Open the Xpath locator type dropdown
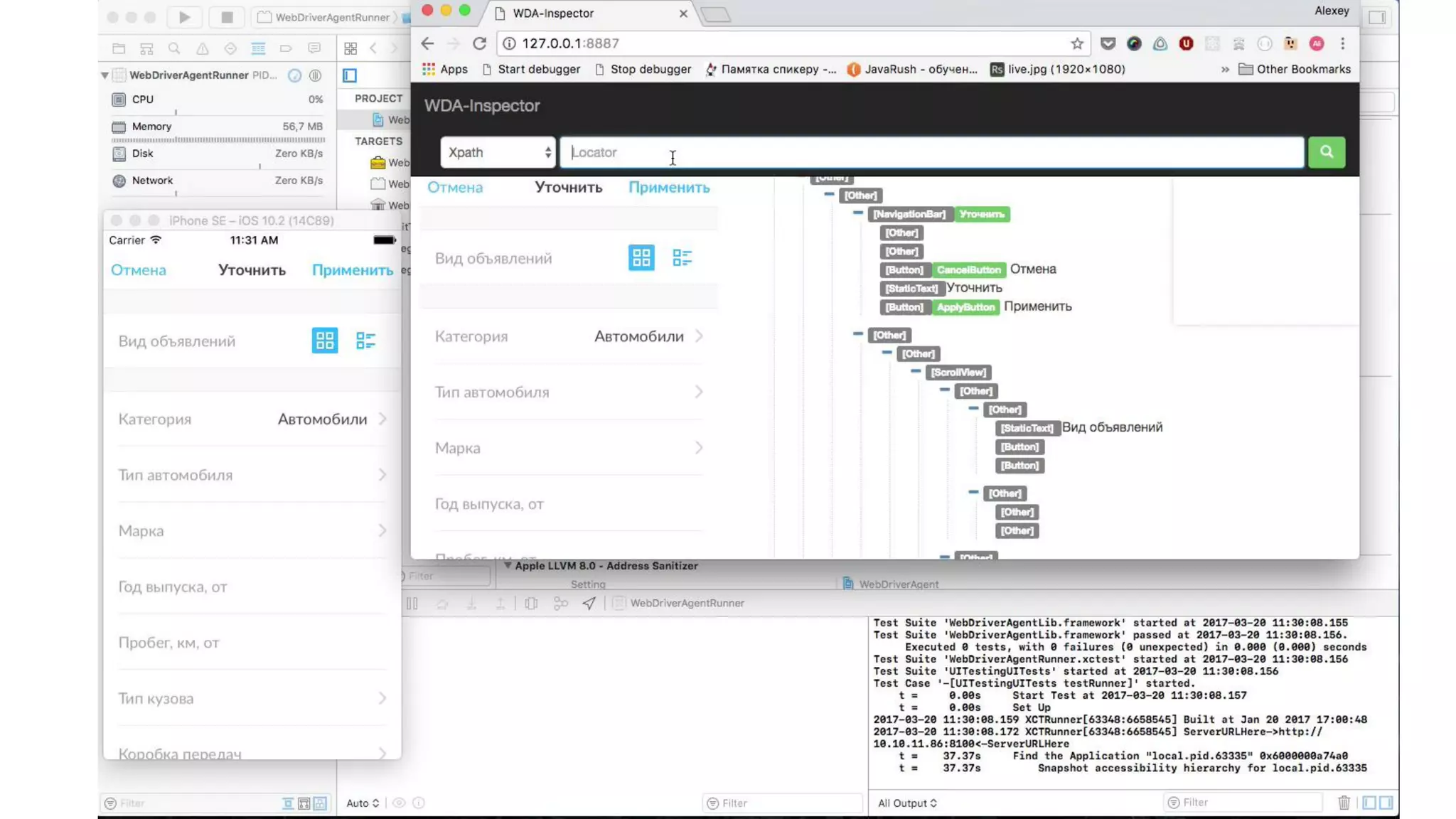Image resolution: width=1456 pixels, height=819 pixels. coord(498,152)
